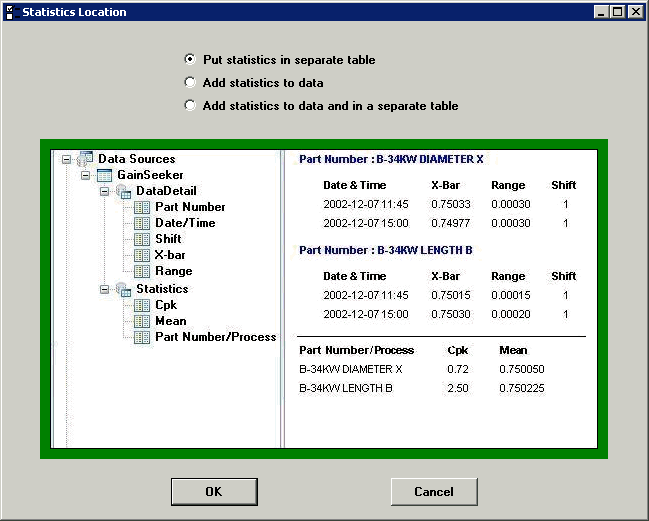Click the Date/Time field icon

click(x=142, y=223)
